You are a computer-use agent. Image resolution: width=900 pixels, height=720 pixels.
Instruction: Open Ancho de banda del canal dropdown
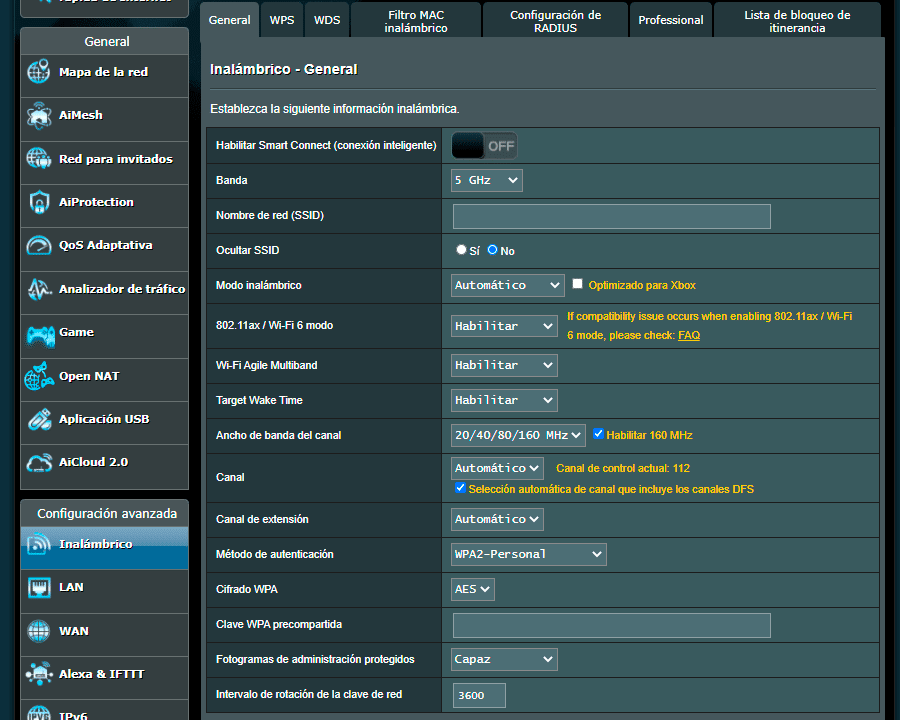point(518,435)
